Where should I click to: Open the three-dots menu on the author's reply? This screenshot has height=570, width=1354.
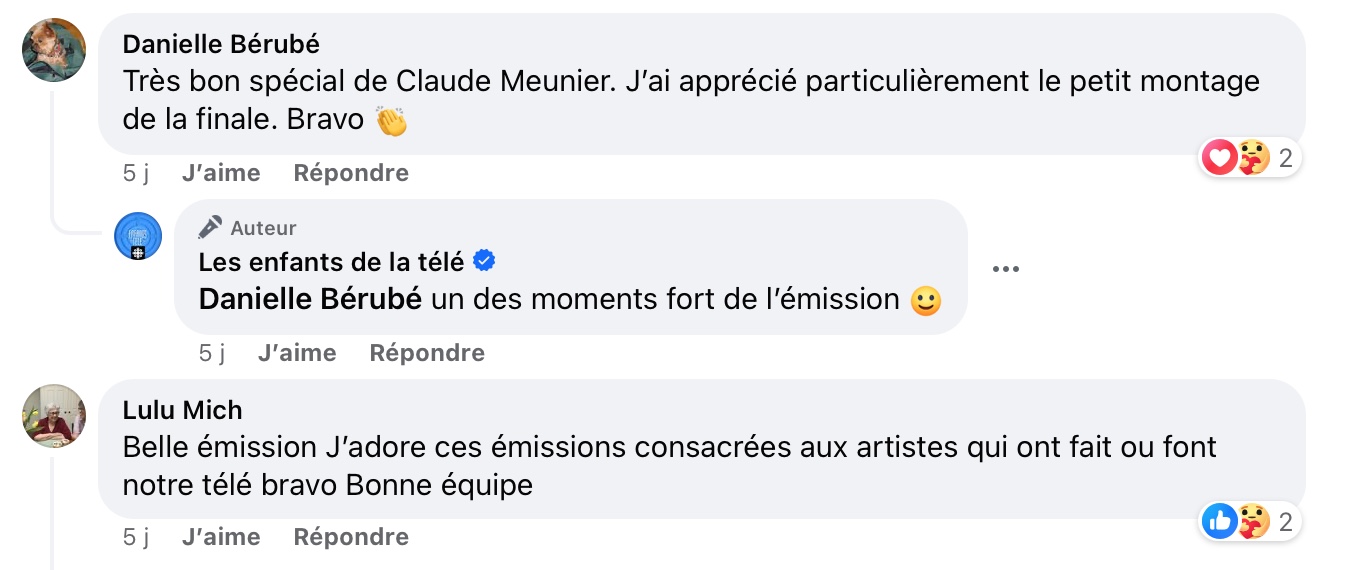coord(1005,268)
